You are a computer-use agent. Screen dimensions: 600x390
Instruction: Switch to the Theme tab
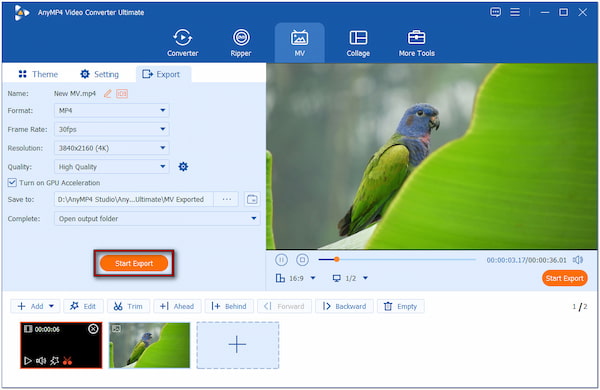point(38,74)
